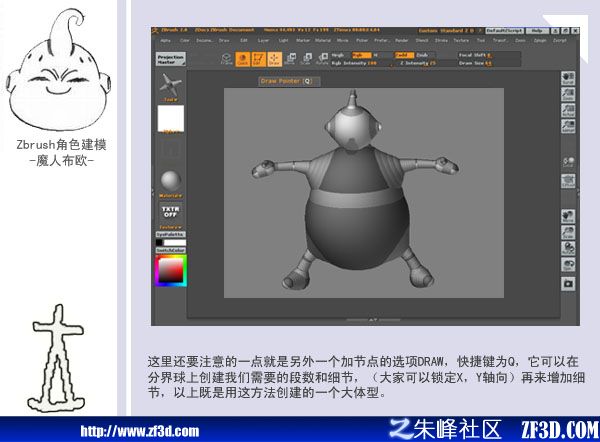Click the Actual size icon
The width and height of the screenshot is (600, 442).
point(568,111)
